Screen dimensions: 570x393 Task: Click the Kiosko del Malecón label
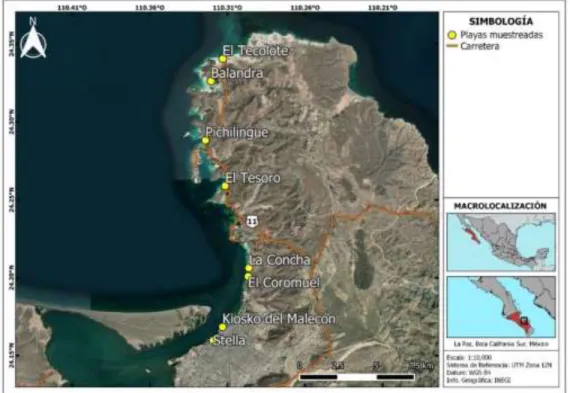279,319
